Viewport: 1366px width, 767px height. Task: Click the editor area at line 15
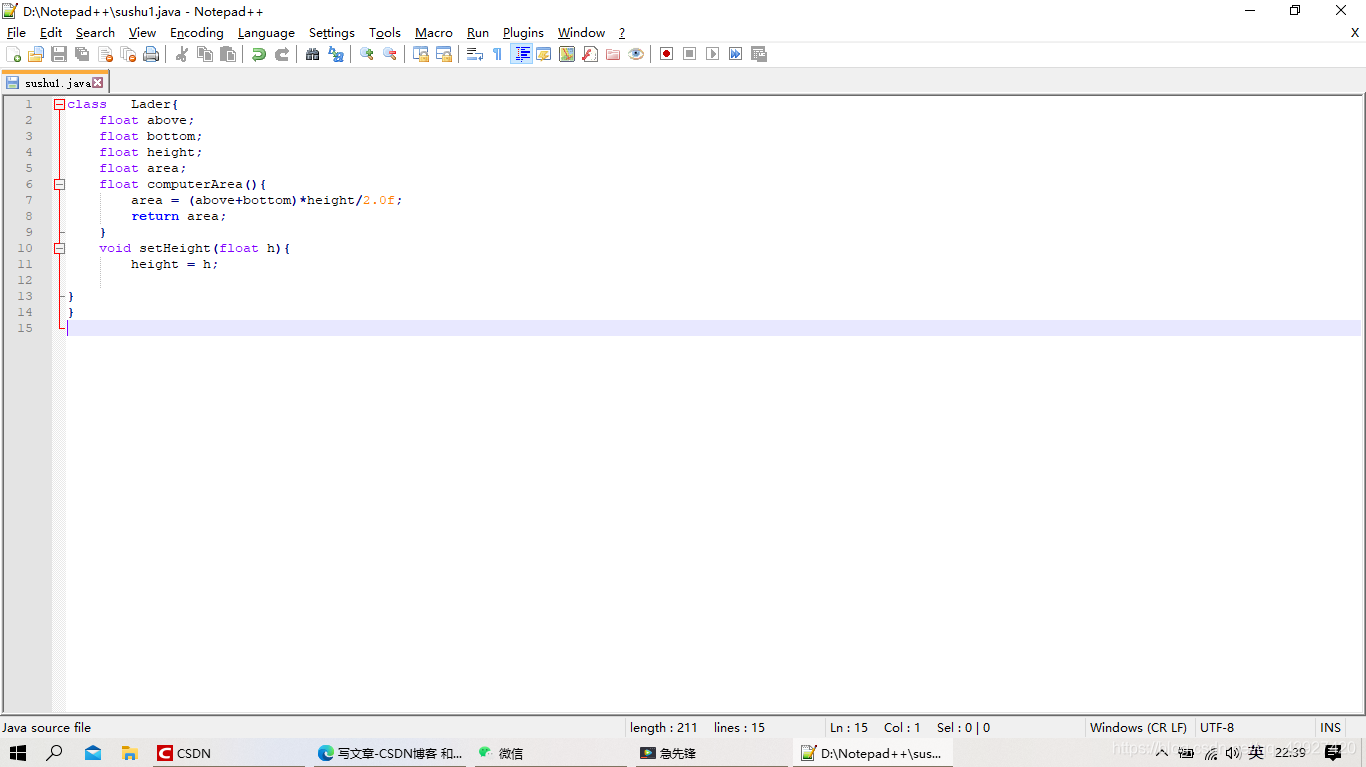pos(713,328)
